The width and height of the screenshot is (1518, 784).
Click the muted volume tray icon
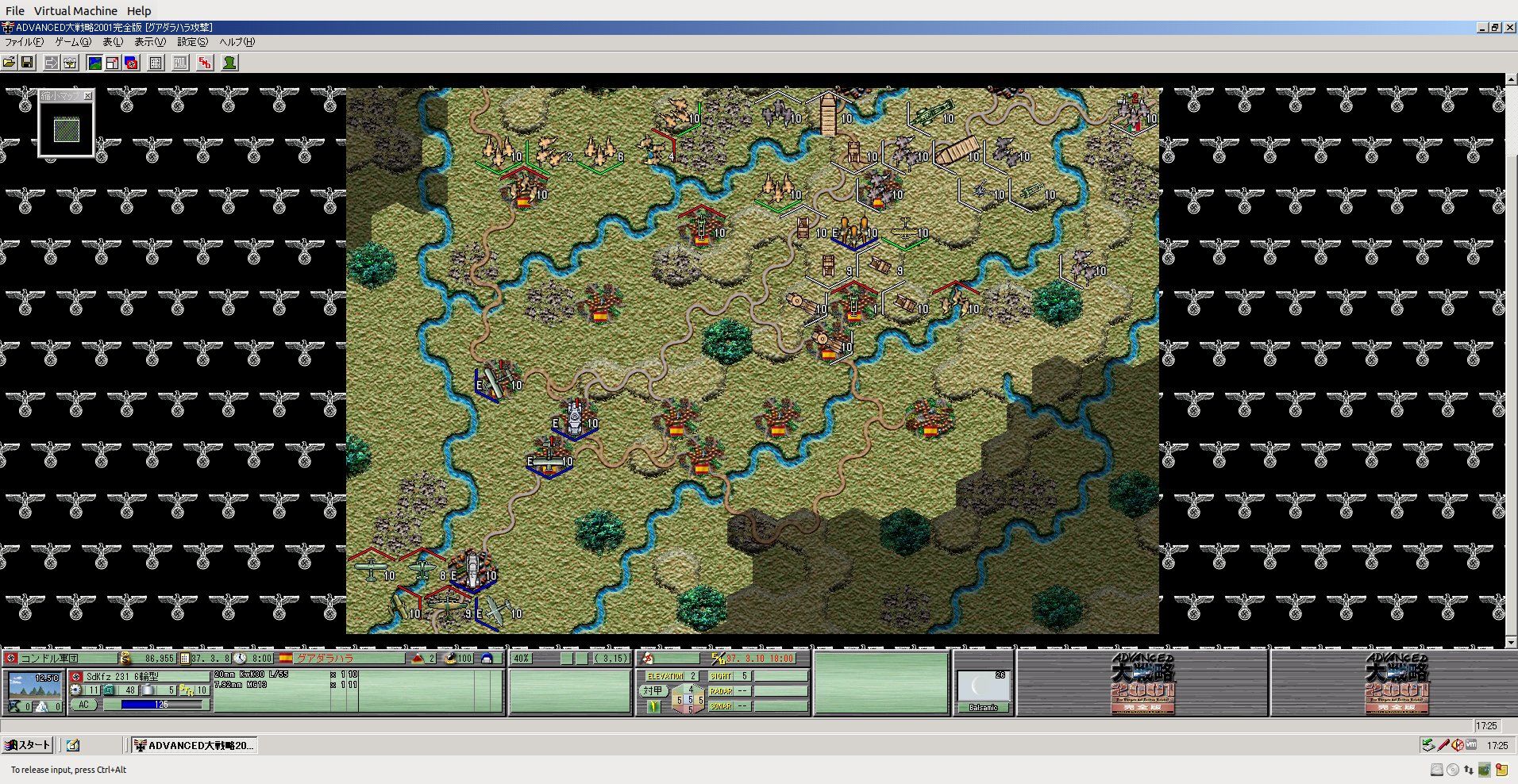pos(1458,745)
